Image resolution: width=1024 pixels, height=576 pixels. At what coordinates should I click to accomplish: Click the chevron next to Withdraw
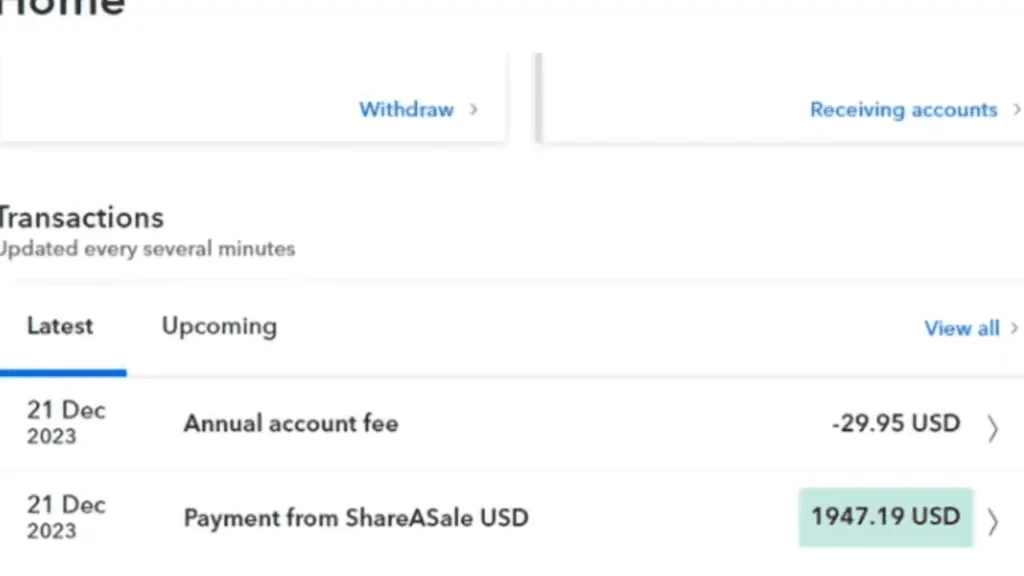(x=474, y=110)
